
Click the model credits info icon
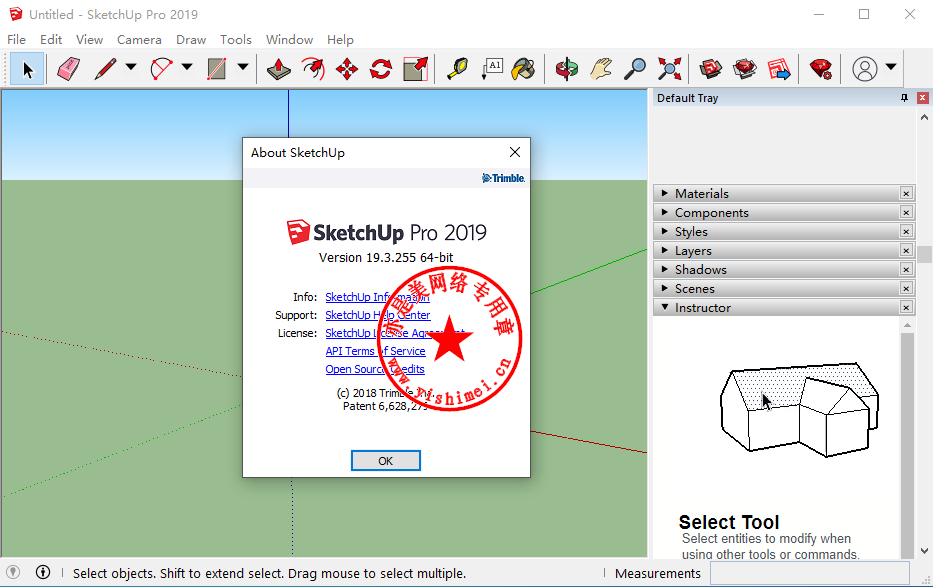pos(43,572)
